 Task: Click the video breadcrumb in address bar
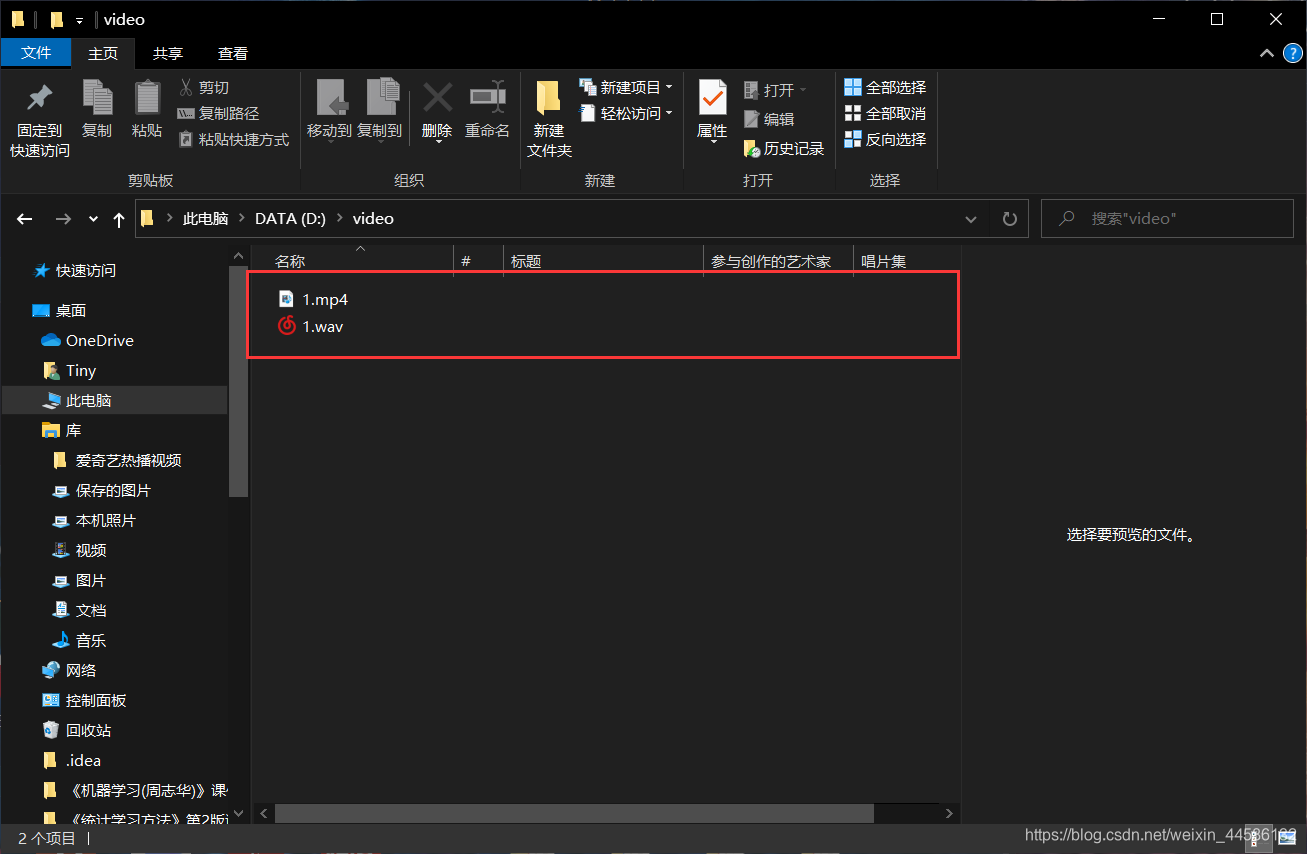373,218
